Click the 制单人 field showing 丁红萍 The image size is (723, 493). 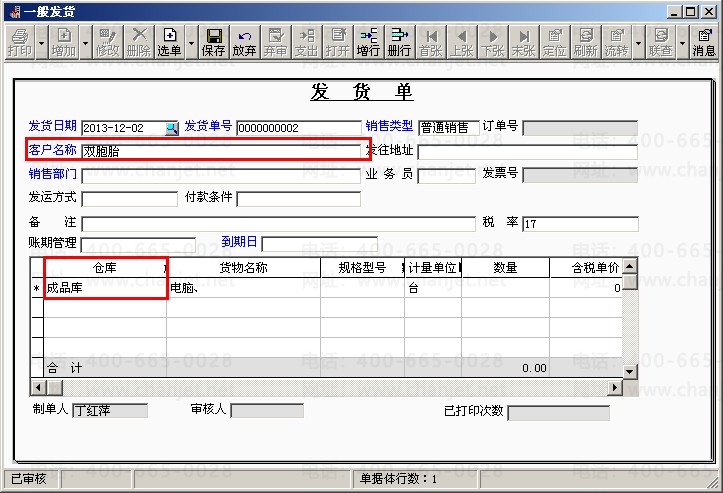coord(110,410)
